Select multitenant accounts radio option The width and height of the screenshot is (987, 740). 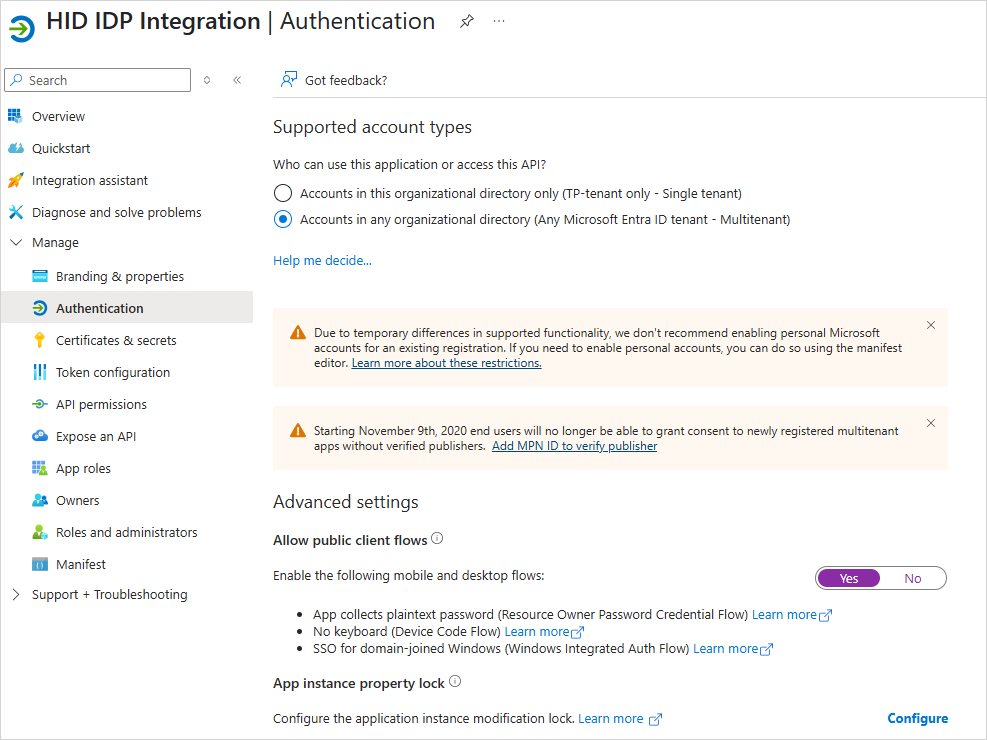point(283,219)
